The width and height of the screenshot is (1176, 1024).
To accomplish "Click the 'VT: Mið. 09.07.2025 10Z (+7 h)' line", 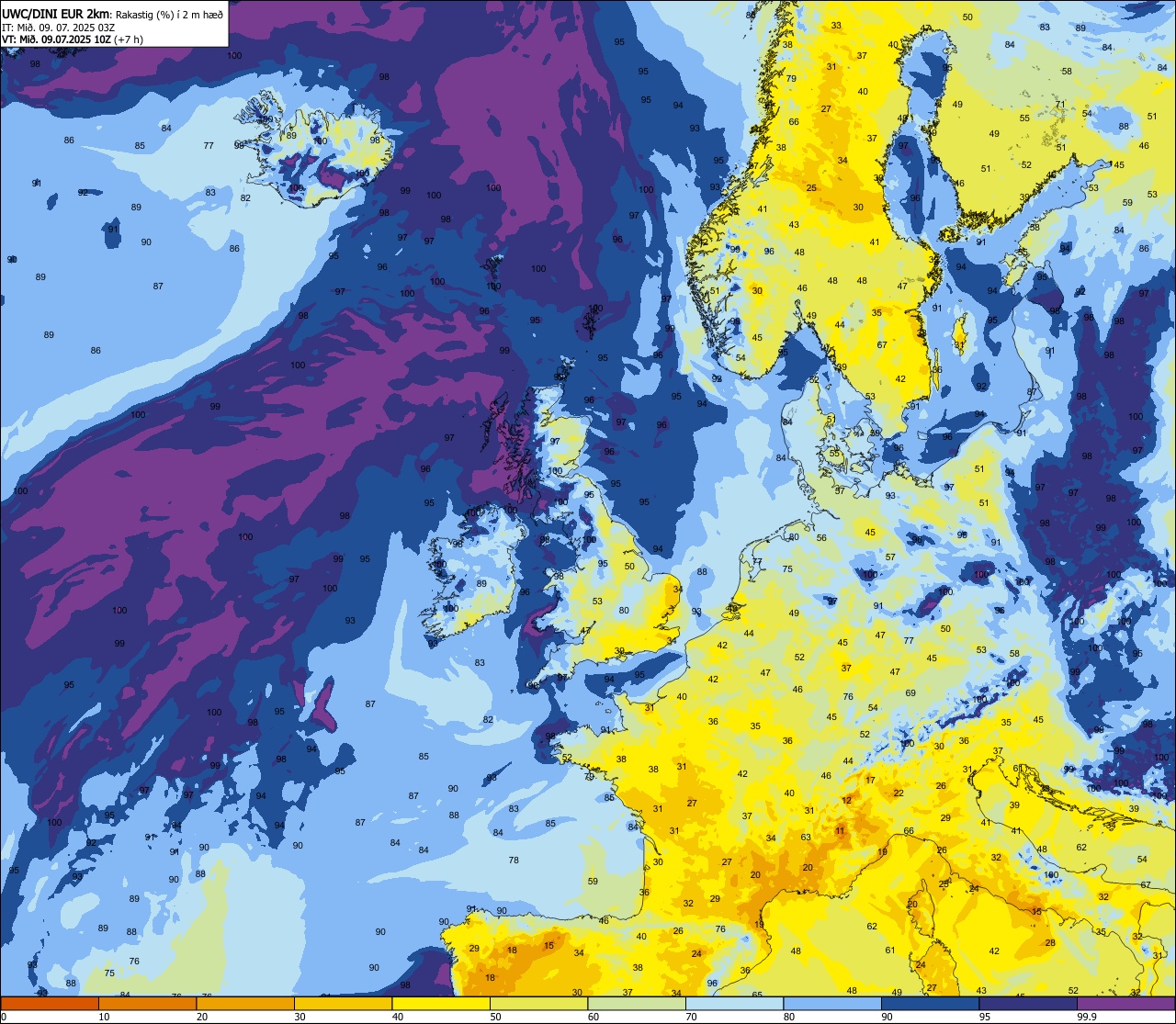I will click(73, 39).
